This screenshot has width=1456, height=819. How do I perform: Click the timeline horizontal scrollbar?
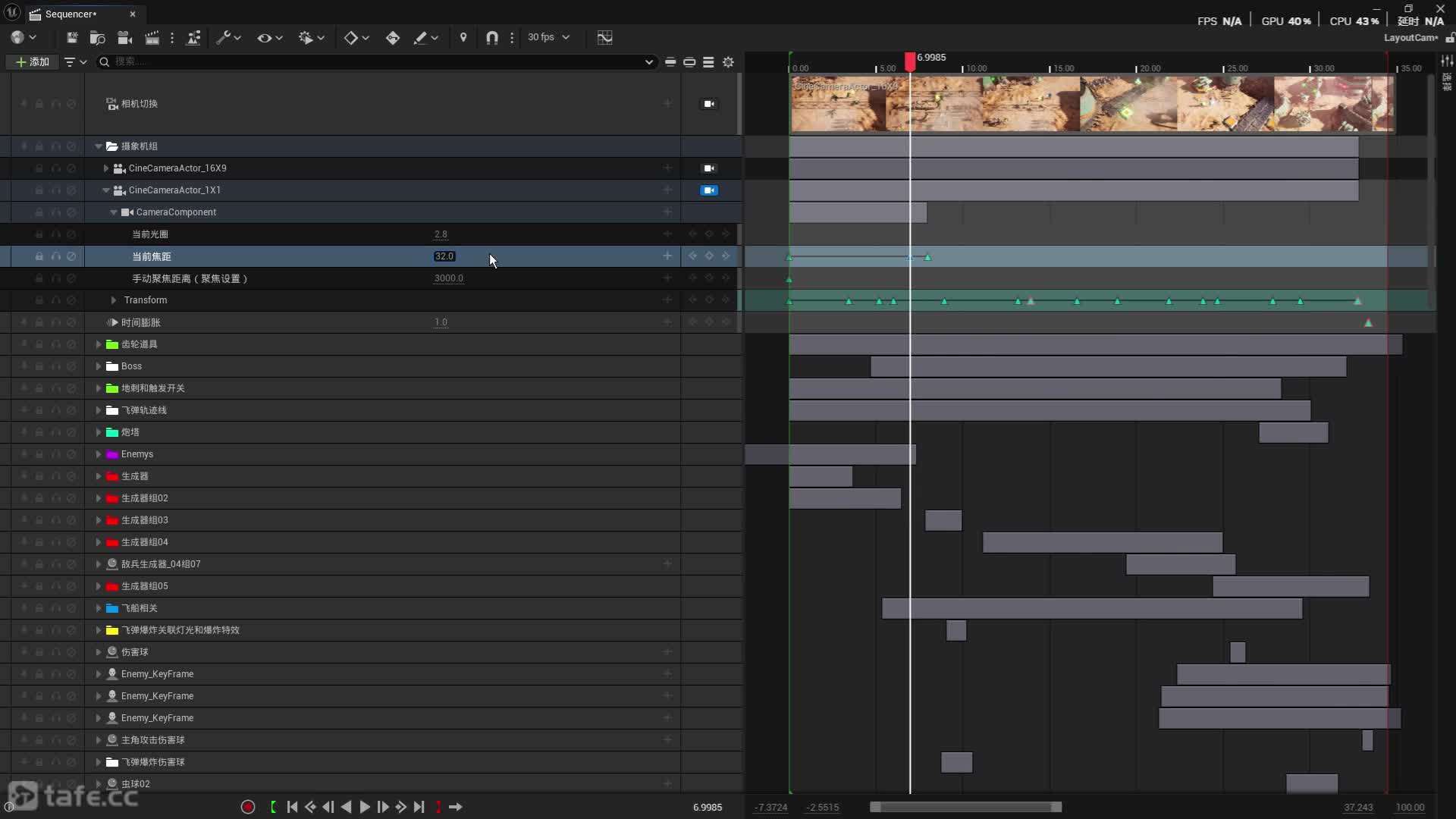tap(965, 807)
